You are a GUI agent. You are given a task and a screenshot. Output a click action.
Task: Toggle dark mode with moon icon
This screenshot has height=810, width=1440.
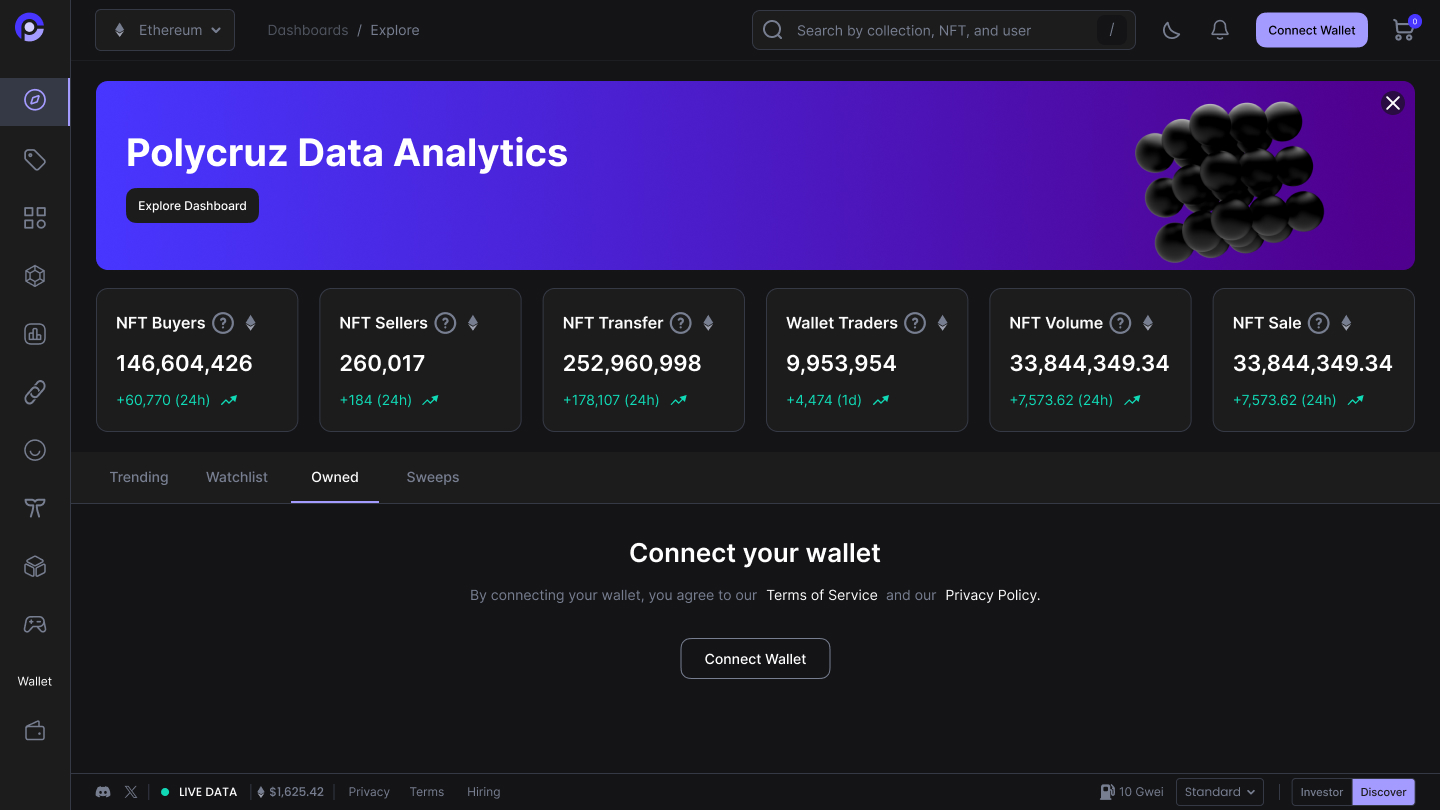point(1172,30)
